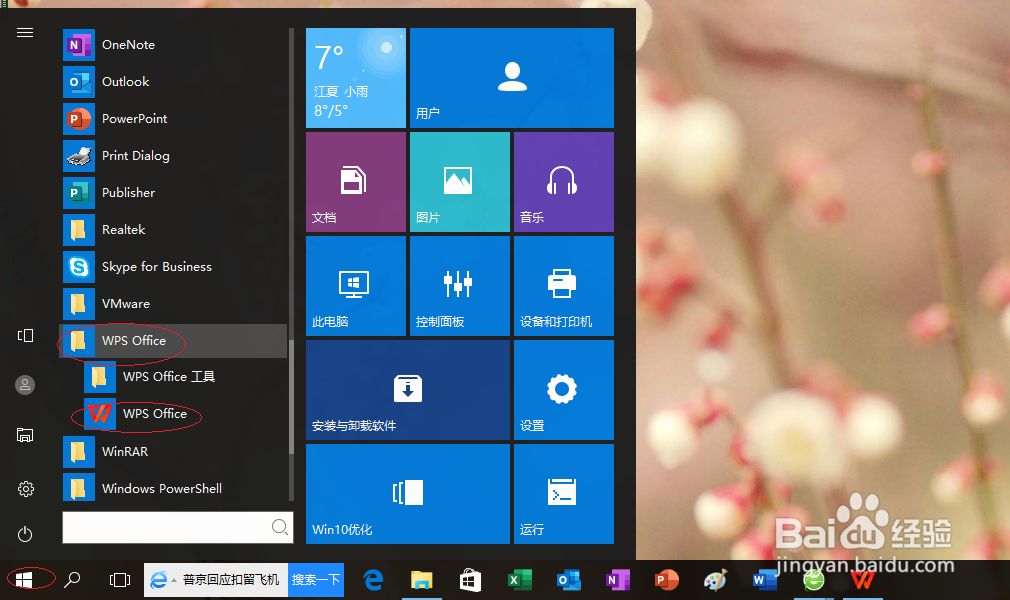
Task: Open the 设置 tile
Action: (x=564, y=390)
